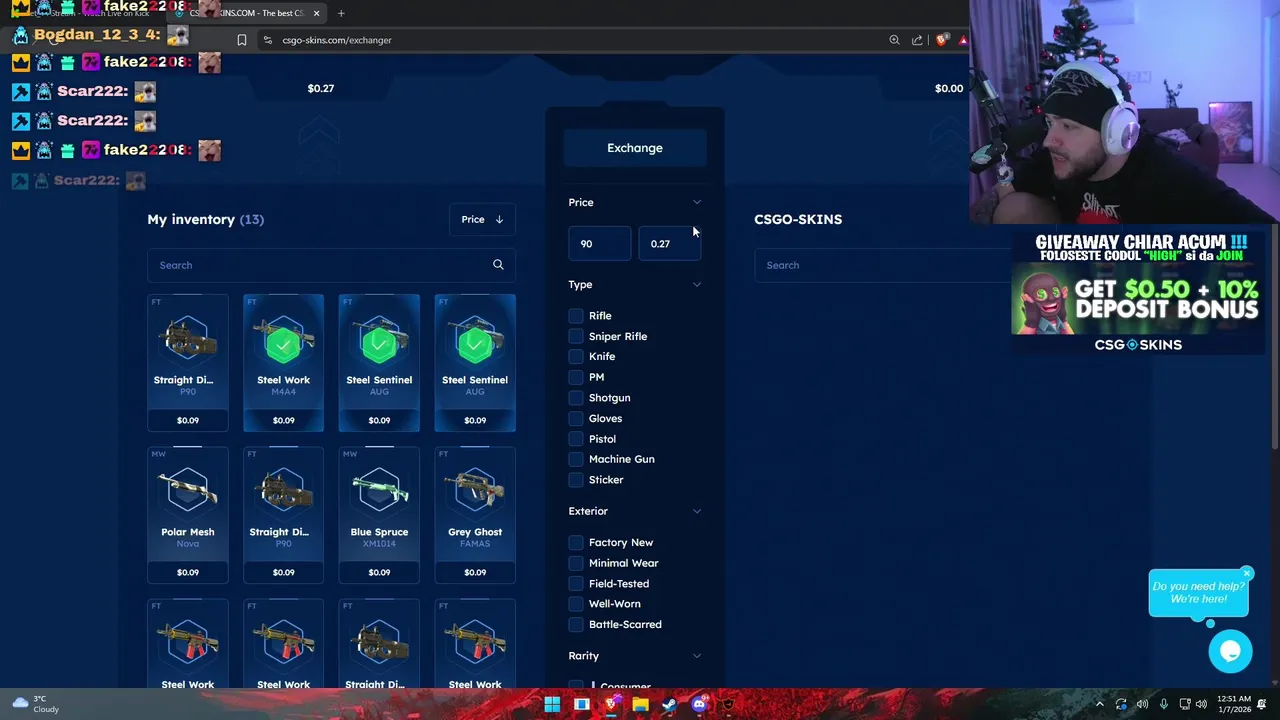Collapse the Rarity filter section
The image size is (1280, 720).
697,656
